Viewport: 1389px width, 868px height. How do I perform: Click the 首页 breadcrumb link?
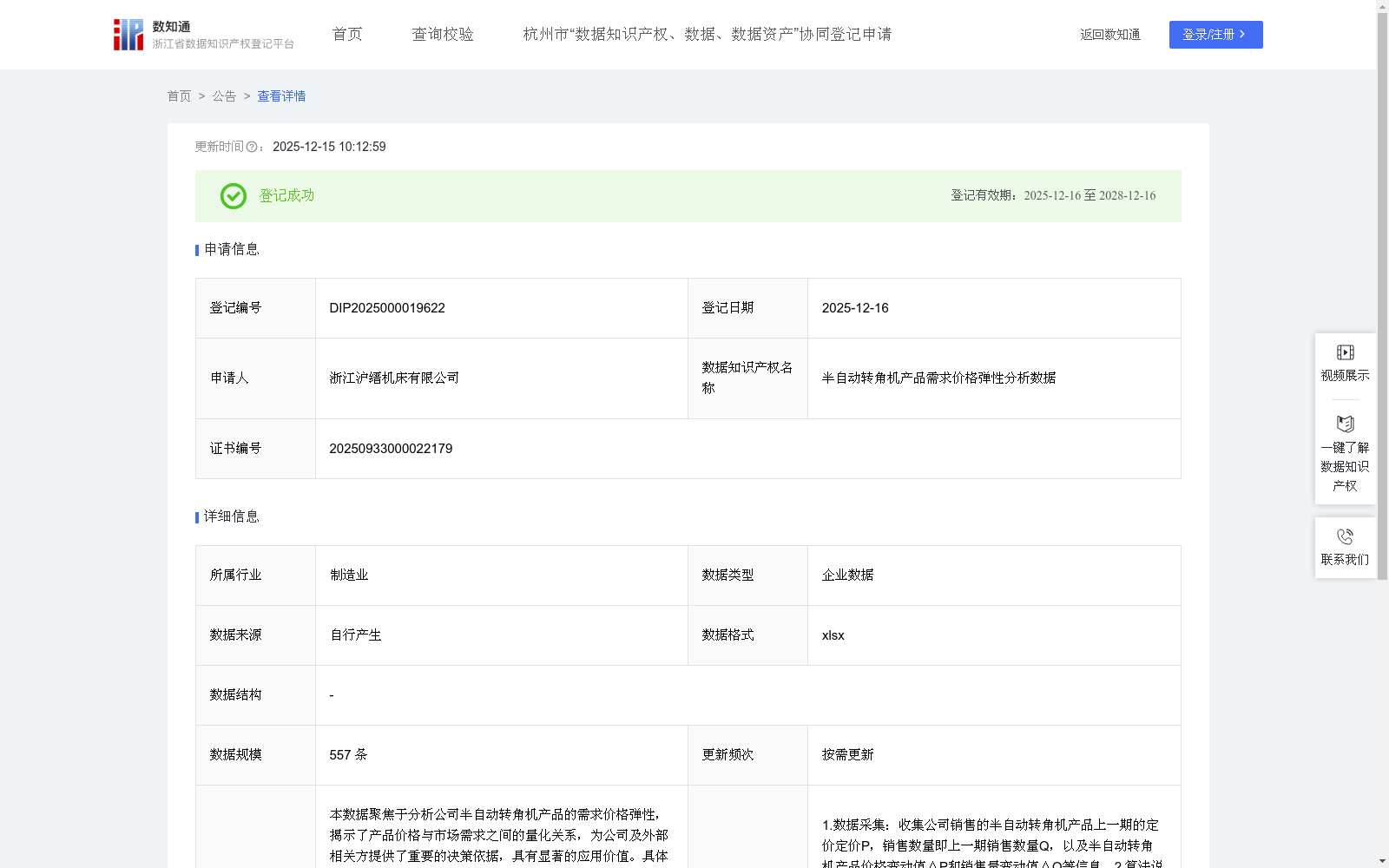179,96
